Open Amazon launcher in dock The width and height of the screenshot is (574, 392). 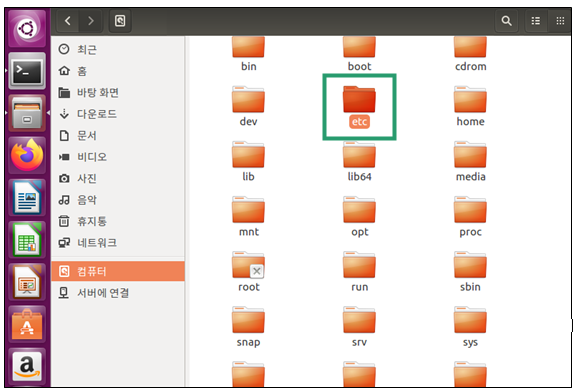point(27,366)
